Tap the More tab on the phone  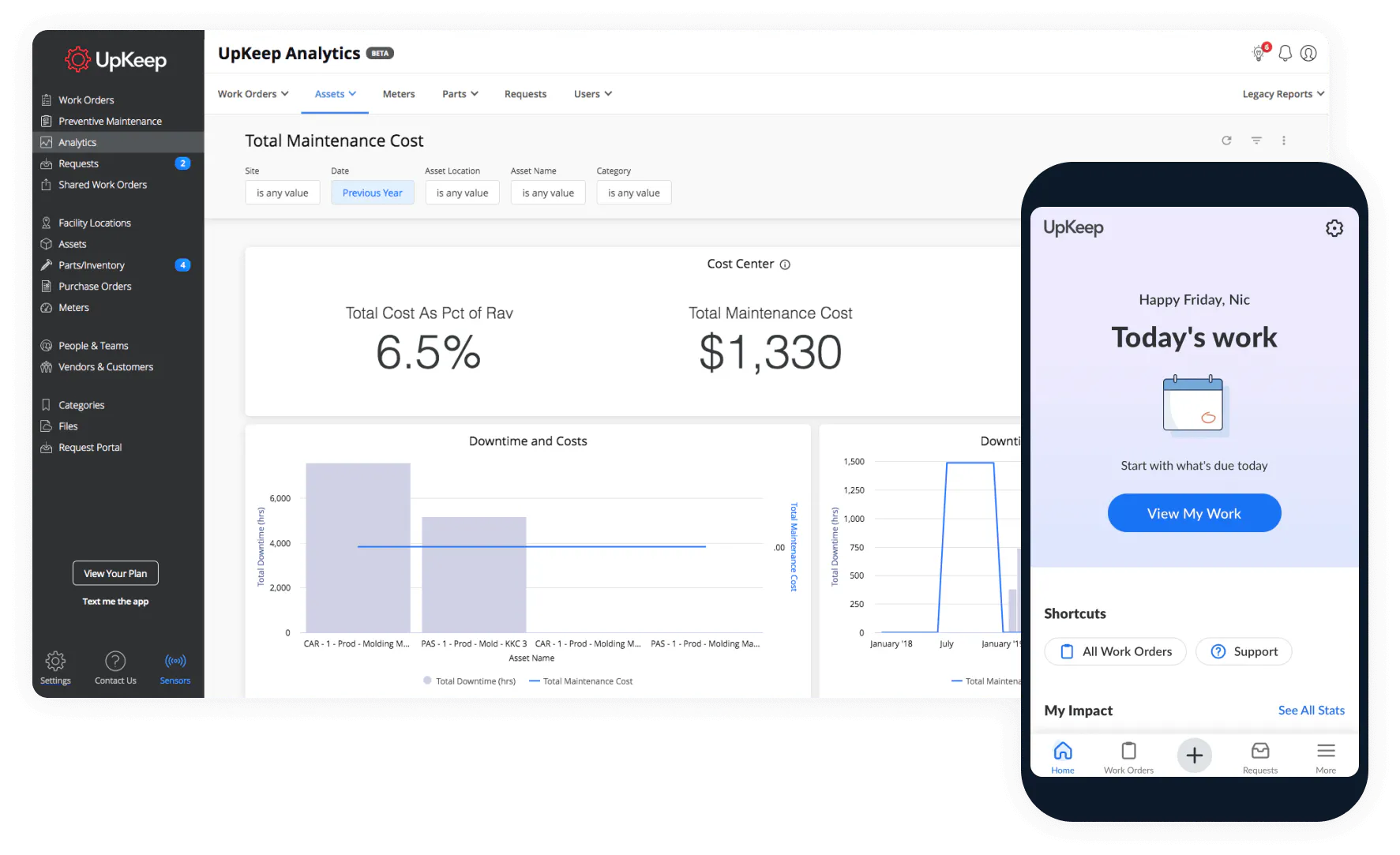(x=1326, y=757)
